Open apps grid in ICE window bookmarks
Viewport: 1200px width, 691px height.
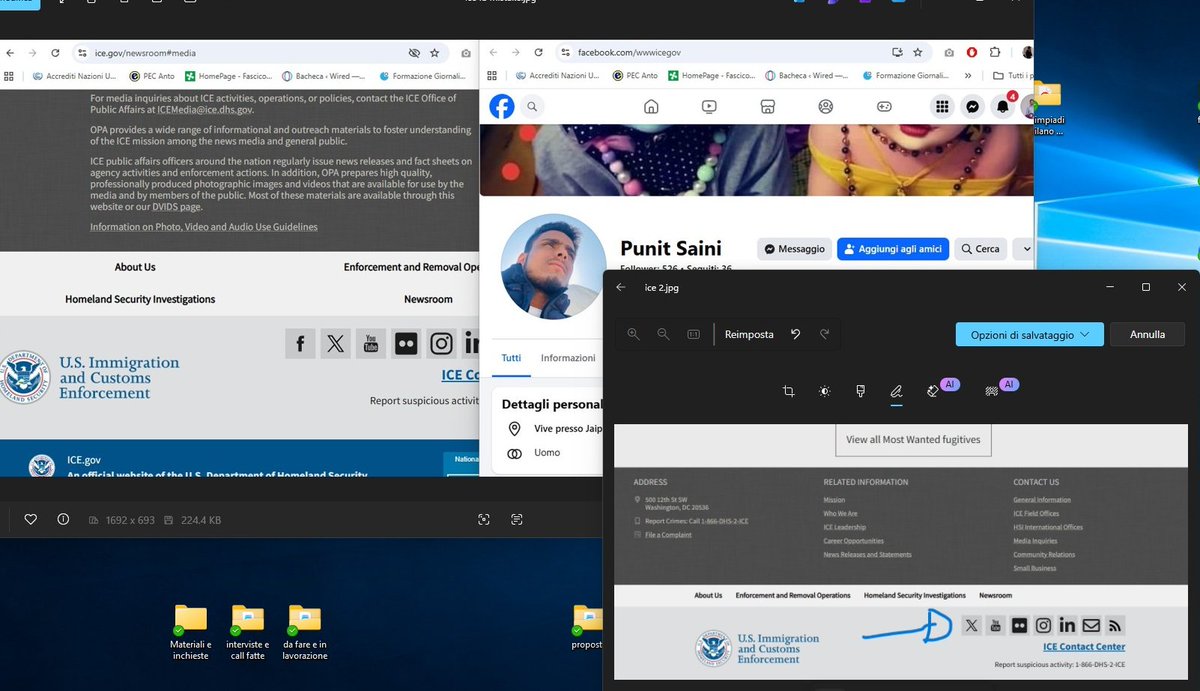click(x=9, y=75)
